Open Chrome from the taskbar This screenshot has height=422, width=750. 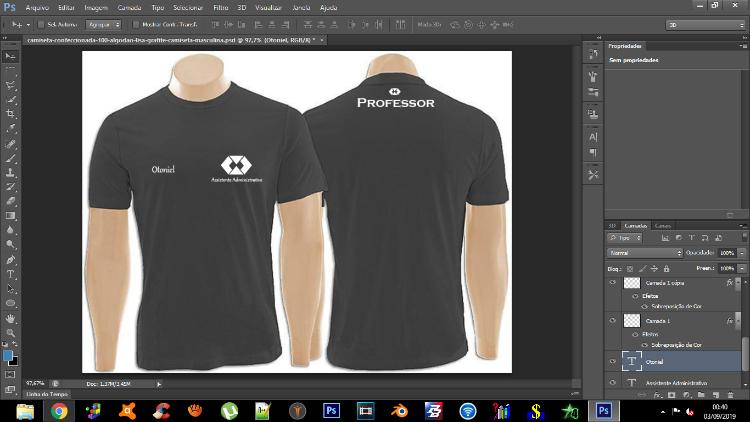point(59,411)
